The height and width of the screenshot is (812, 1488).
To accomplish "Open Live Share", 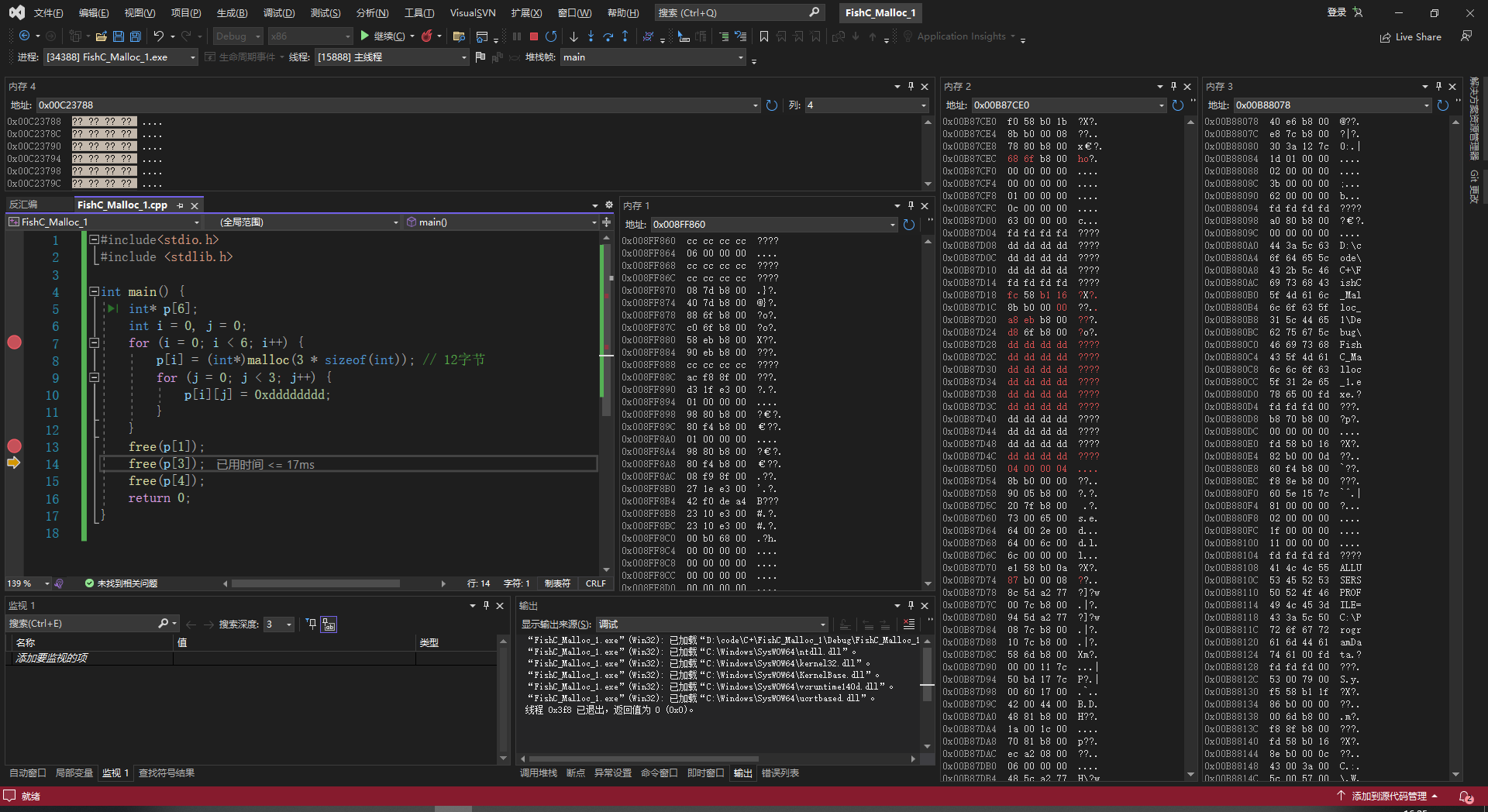I will click(x=1410, y=37).
